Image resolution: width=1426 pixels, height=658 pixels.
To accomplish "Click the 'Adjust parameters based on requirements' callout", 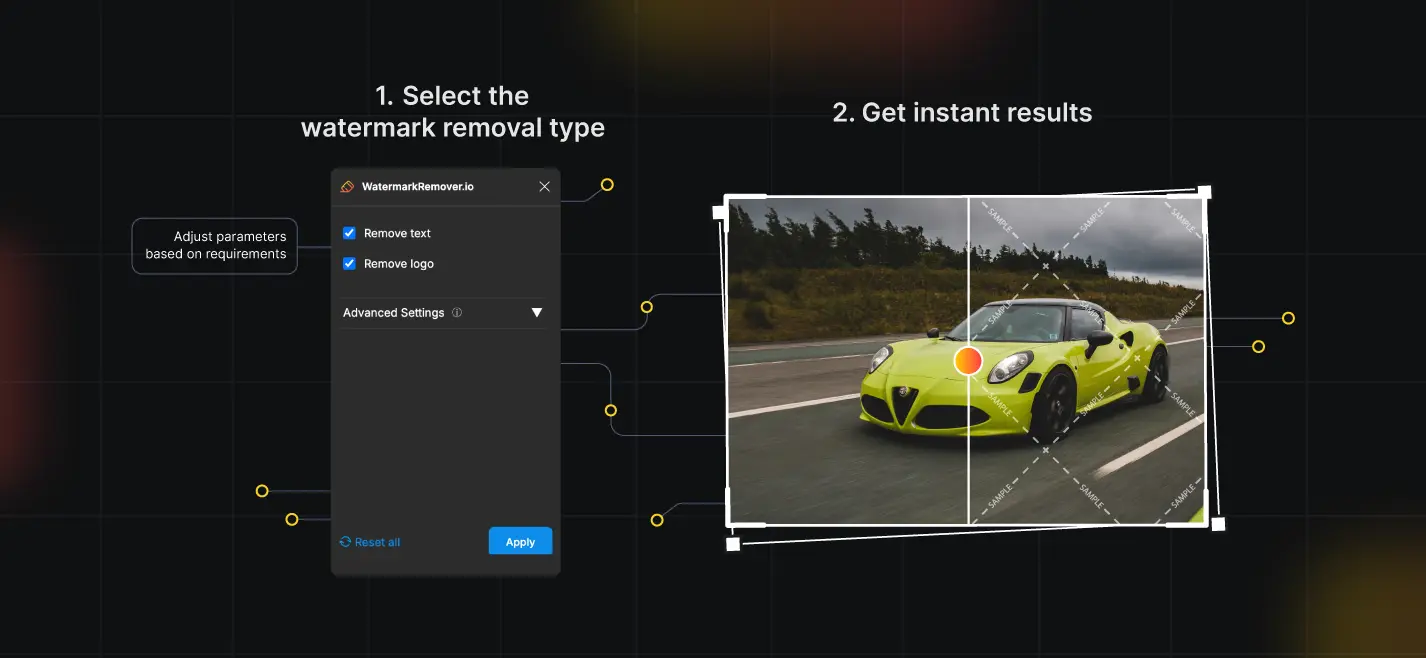I will coord(215,246).
